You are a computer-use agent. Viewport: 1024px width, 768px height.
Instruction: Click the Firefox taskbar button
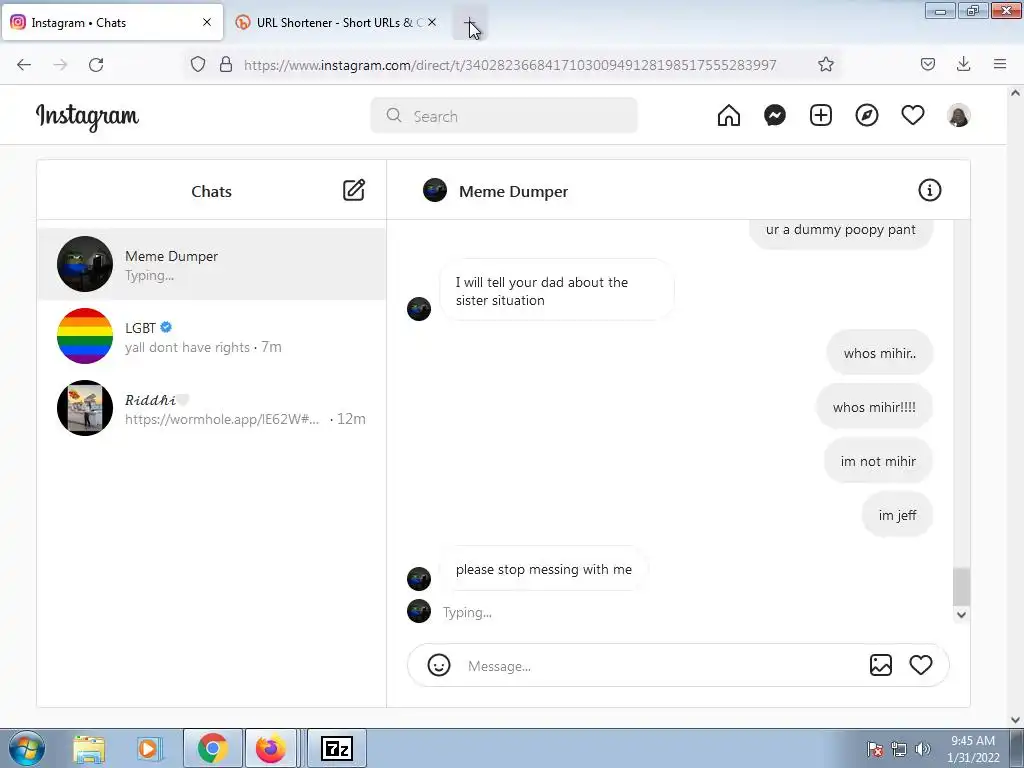click(271, 748)
